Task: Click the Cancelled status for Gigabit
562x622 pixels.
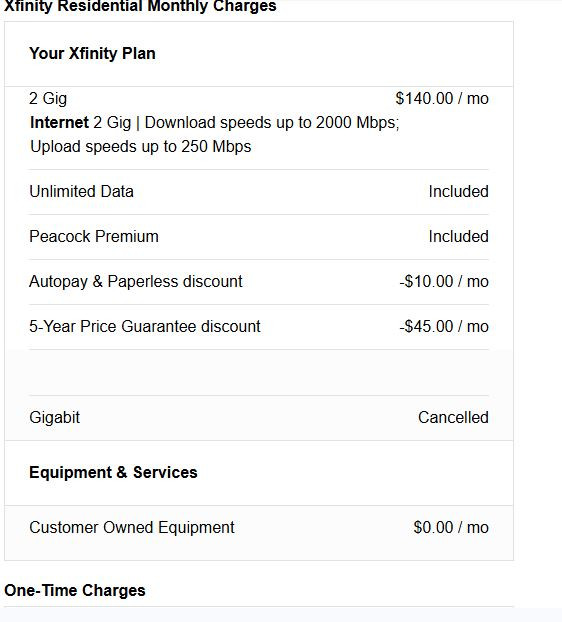Action: (453, 417)
